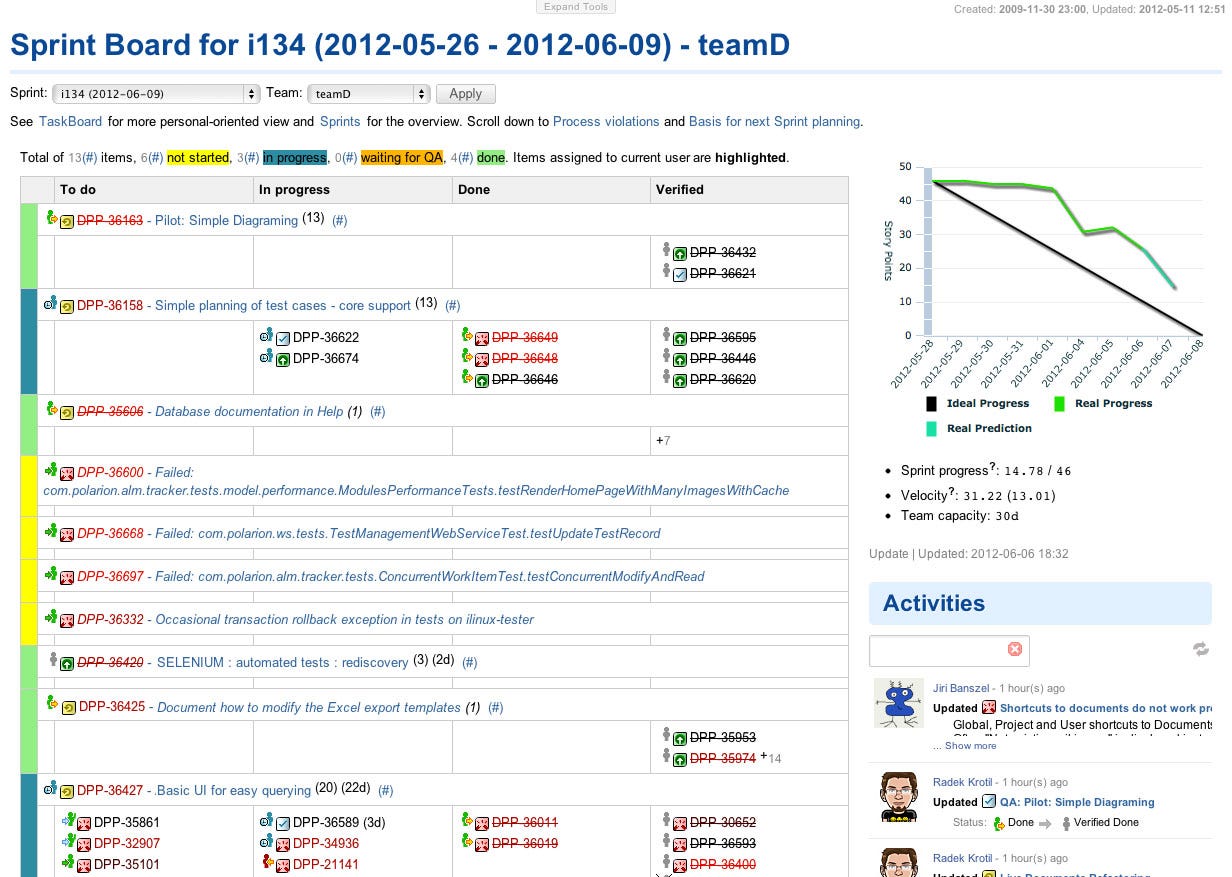Expand the +7 items in DPP-35606 Verified
The width and height of the screenshot is (1232, 877).
(663, 440)
